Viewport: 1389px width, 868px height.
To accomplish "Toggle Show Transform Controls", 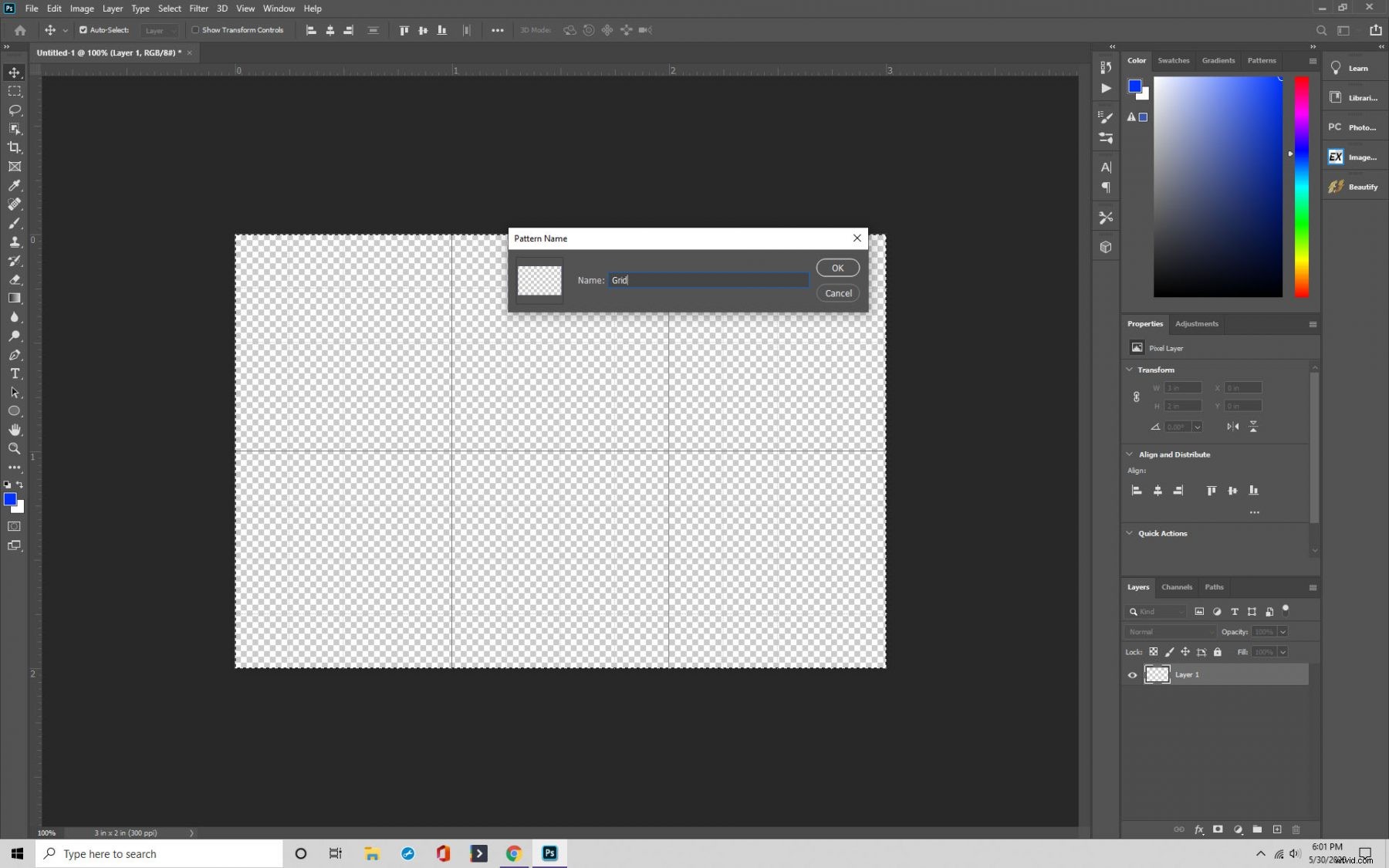I will tap(197, 30).
